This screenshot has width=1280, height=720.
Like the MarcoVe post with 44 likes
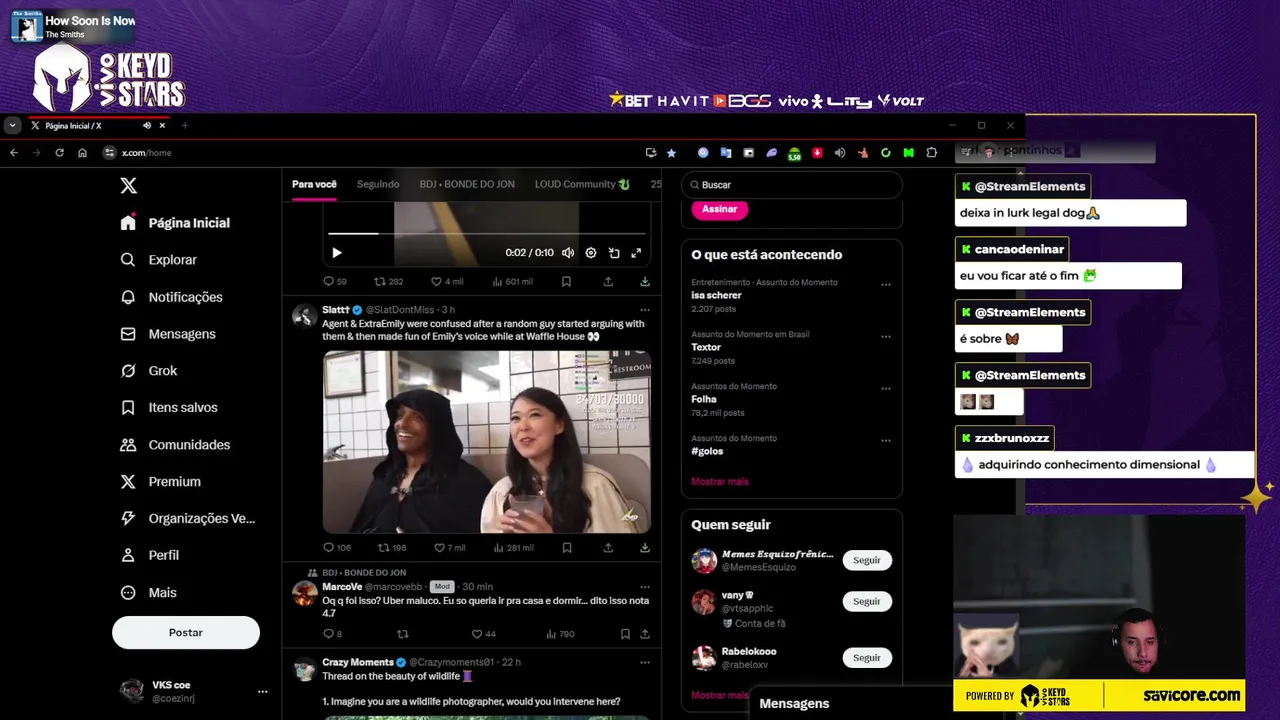(484, 634)
